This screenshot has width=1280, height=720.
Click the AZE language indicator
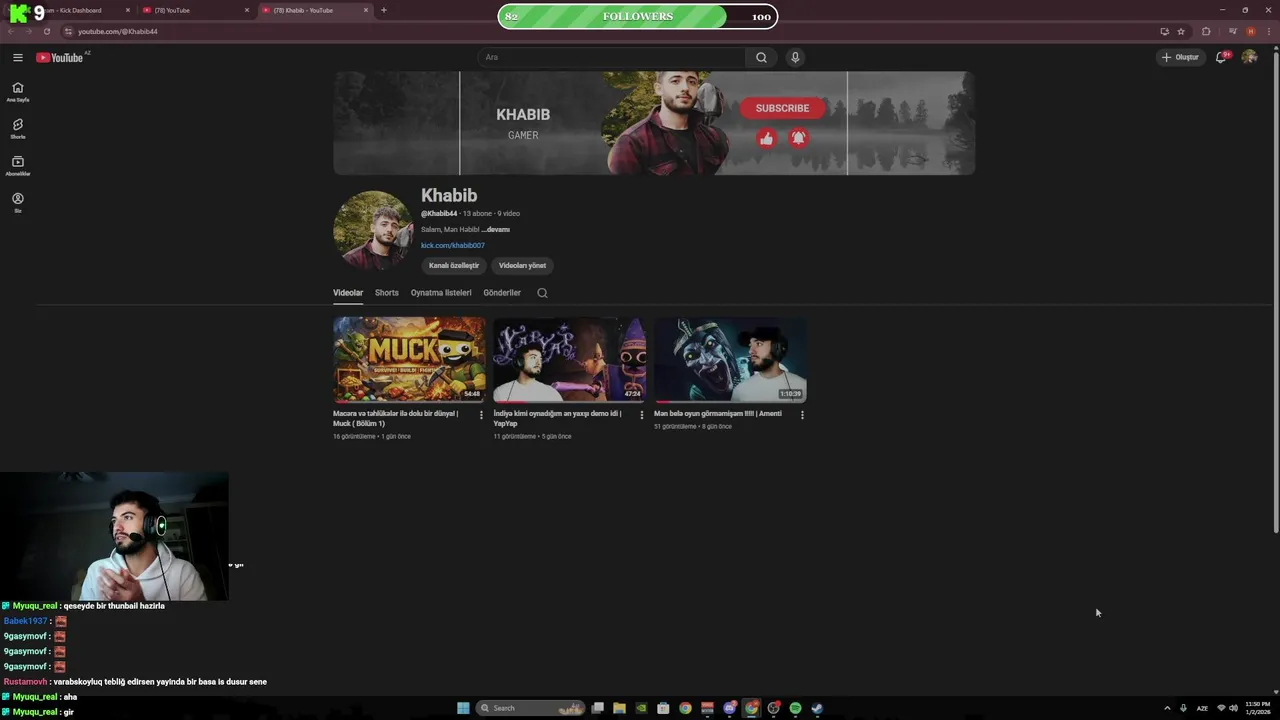pyautogui.click(x=1202, y=708)
